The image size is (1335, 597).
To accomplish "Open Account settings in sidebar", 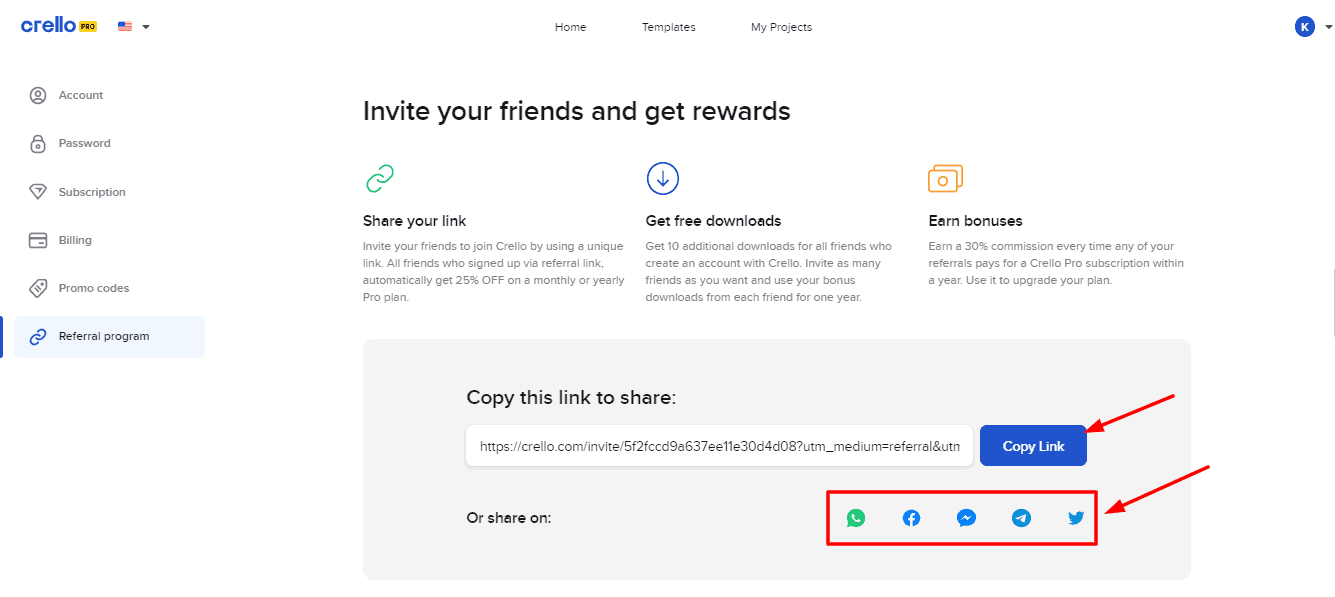I will (x=81, y=96).
